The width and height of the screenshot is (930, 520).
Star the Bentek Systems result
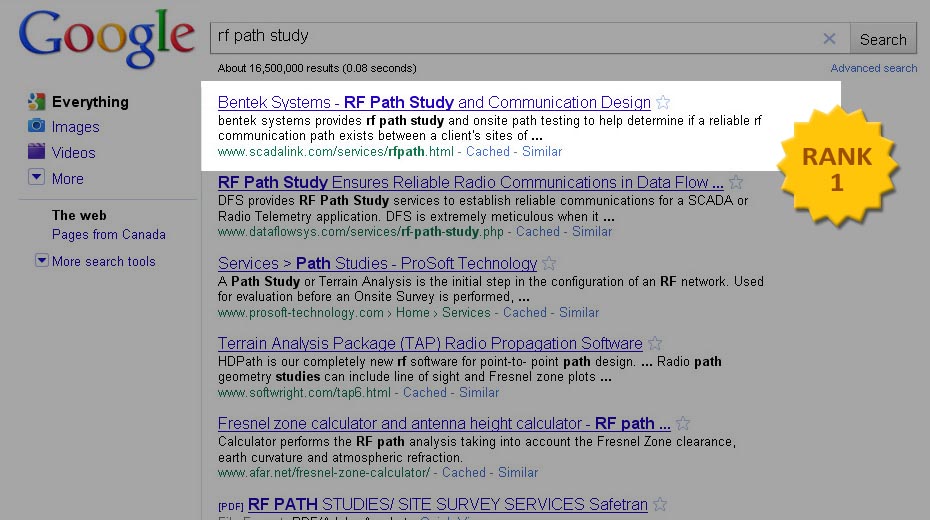[x=664, y=102]
